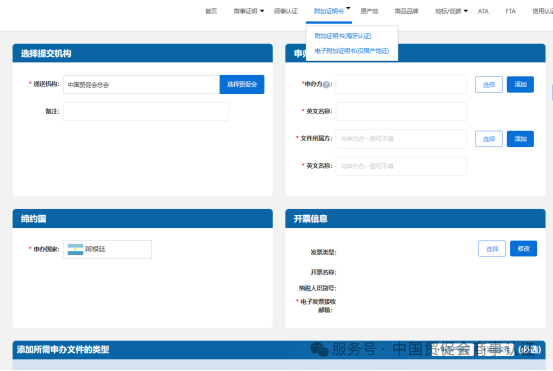Select 附加证明书(海牙认证) from the dropdown
Screen dimensions: 553x371
click(x=343, y=36)
